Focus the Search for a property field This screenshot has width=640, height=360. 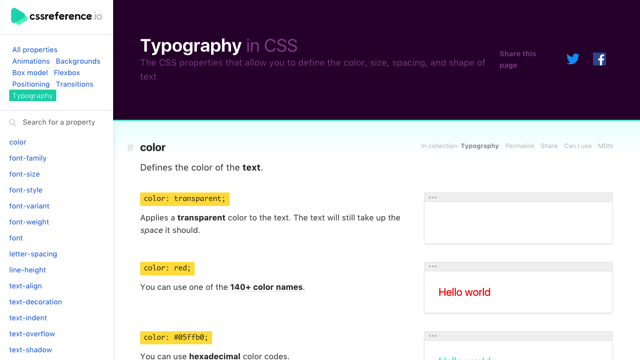tap(59, 122)
